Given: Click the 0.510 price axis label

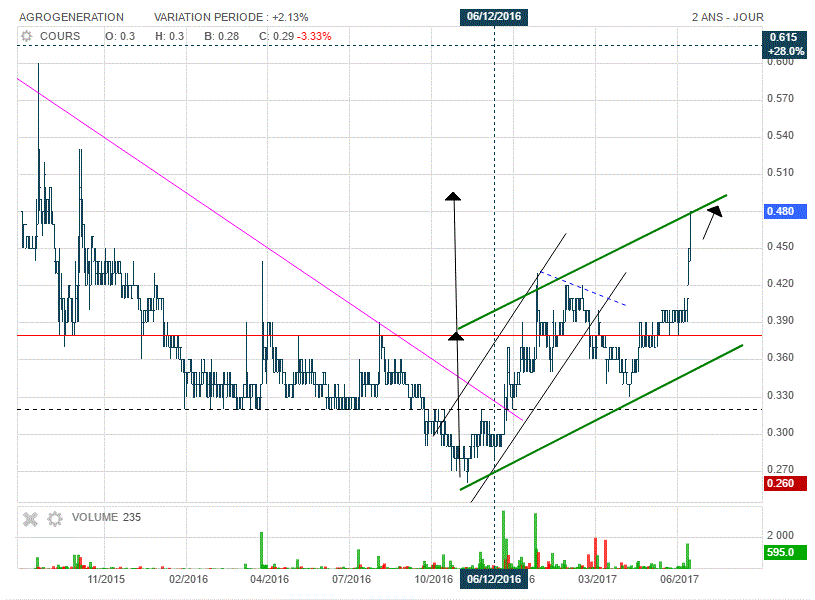Looking at the screenshot, I should click(x=780, y=172).
